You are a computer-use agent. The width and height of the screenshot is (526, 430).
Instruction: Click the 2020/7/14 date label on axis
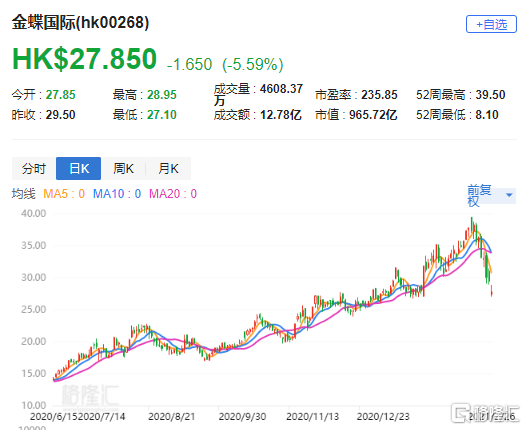coord(103,417)
